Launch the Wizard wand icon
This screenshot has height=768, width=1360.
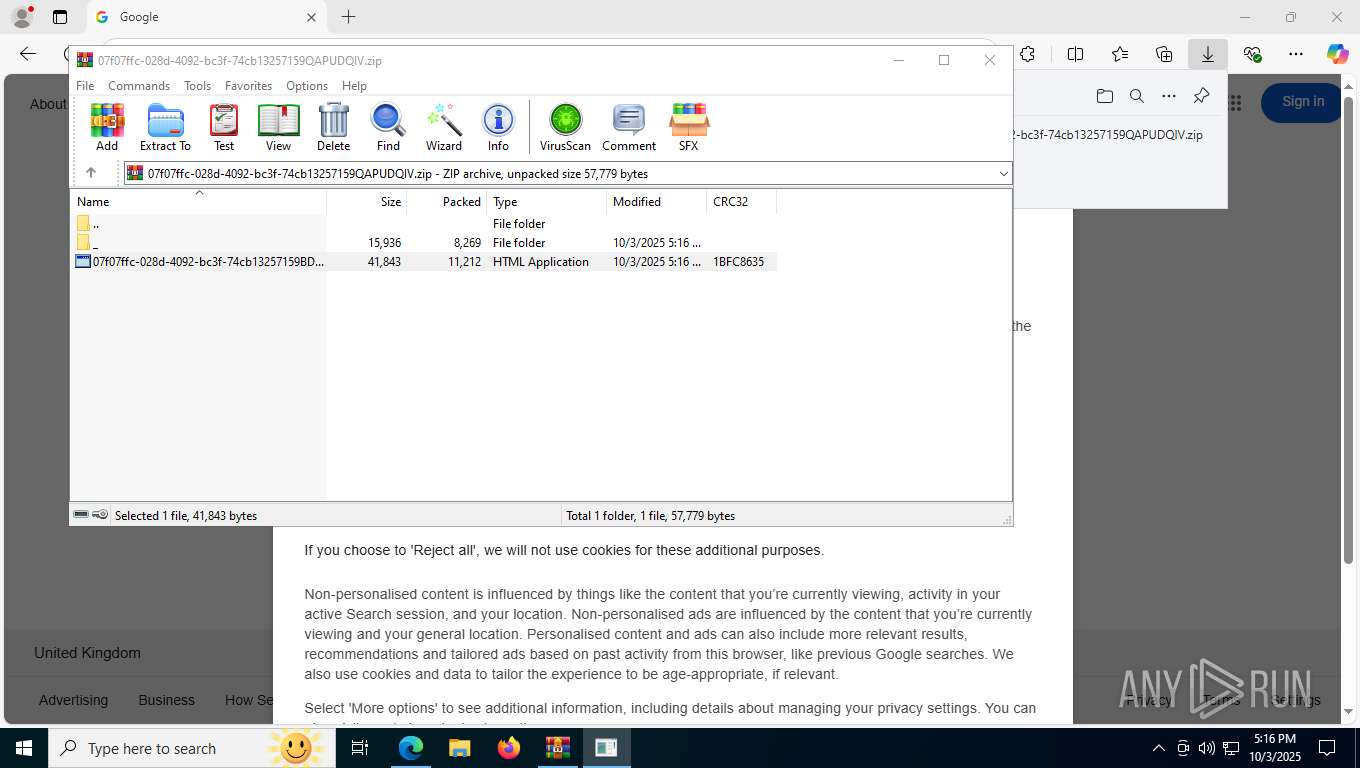coord(444,127)
